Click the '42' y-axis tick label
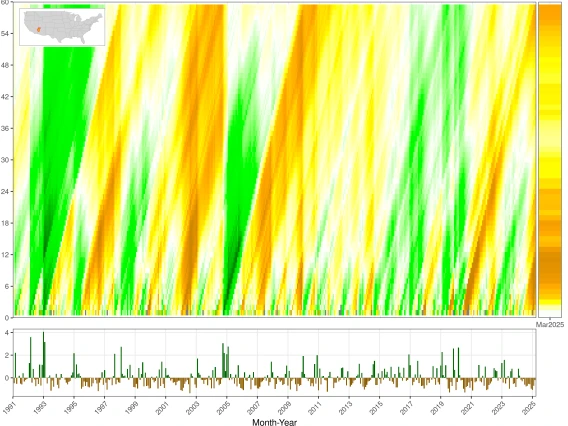 (x=5, y=97)
